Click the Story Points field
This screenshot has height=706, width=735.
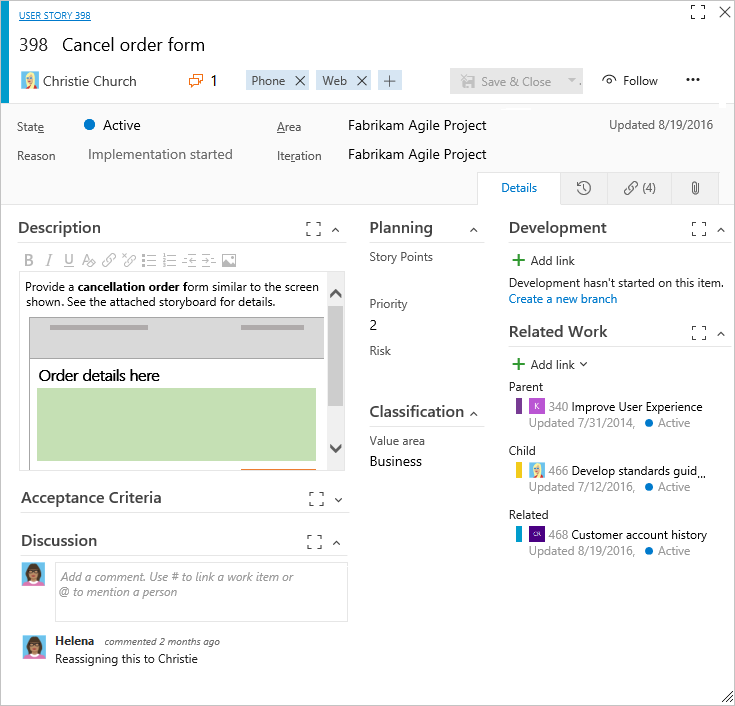[427, 277]
